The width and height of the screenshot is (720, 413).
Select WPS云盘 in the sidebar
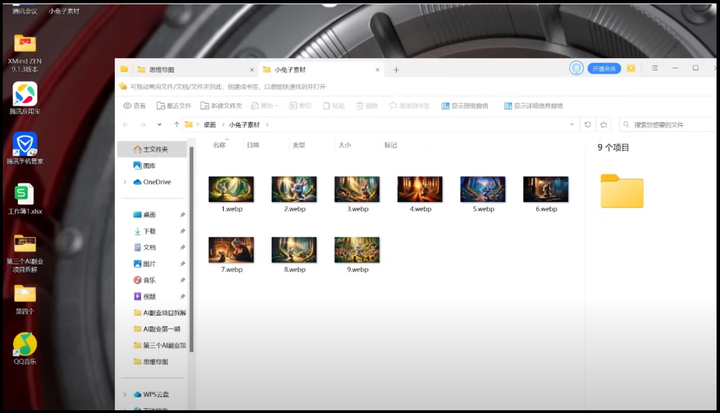click(x=151, y=394)
